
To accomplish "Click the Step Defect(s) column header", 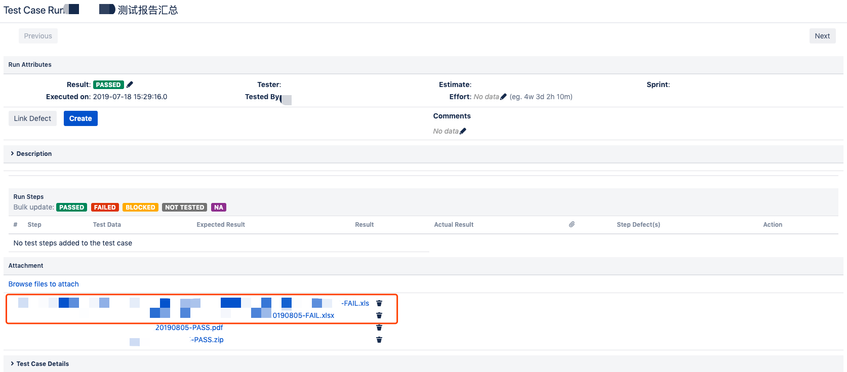I will [638, 224].
